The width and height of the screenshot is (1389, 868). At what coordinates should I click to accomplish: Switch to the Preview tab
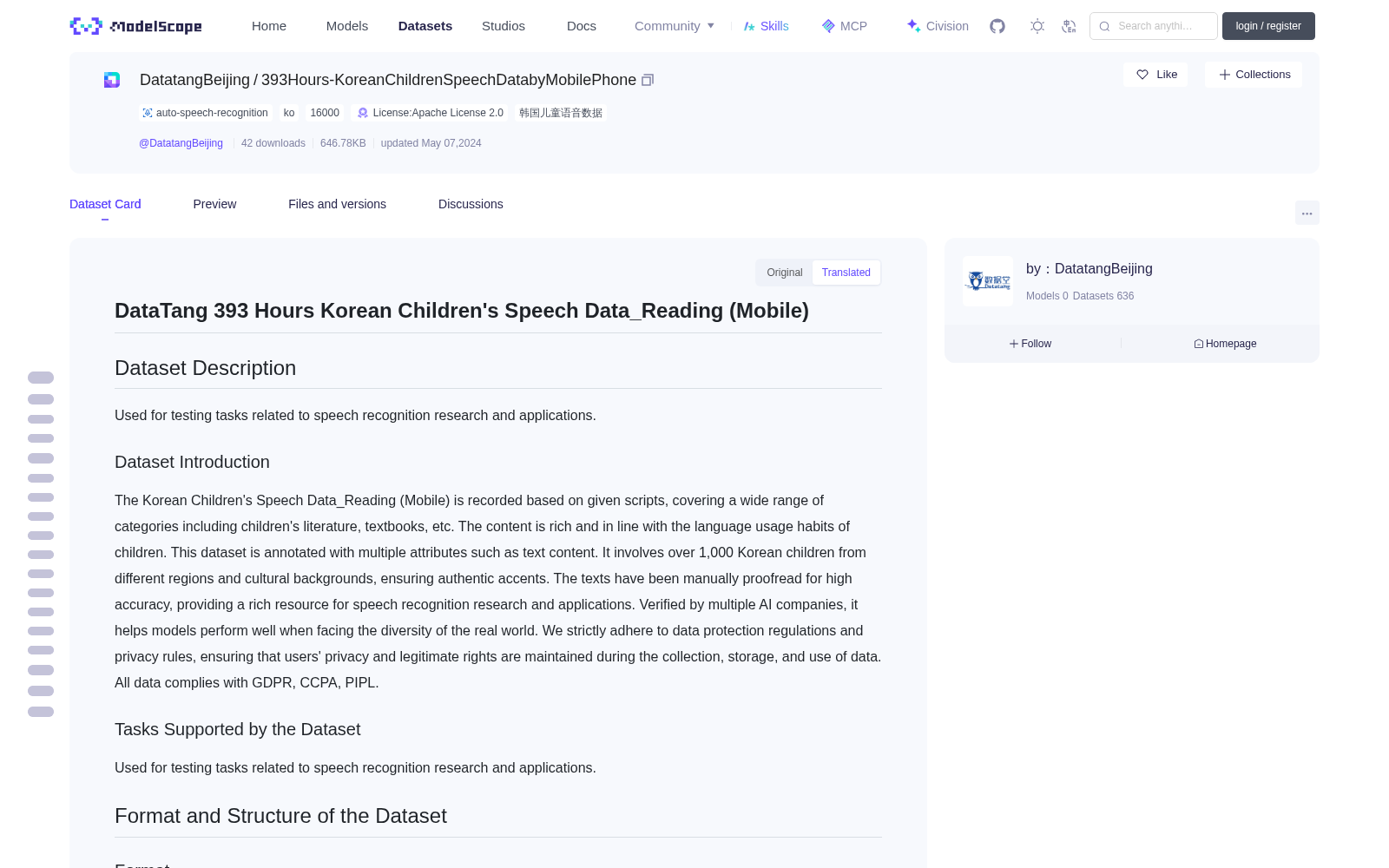(214, 204)
